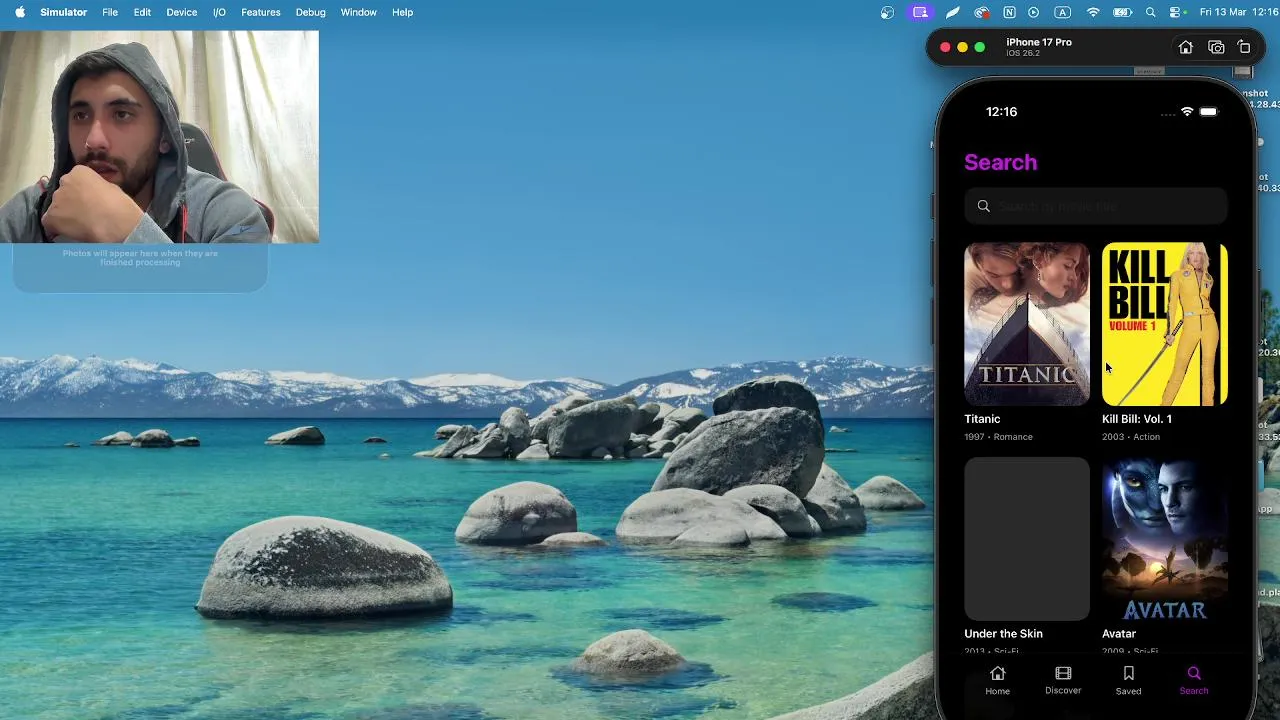This screenshot has width=1280, height=720.
Task: Open the Window menu
Action: [358, 12]
